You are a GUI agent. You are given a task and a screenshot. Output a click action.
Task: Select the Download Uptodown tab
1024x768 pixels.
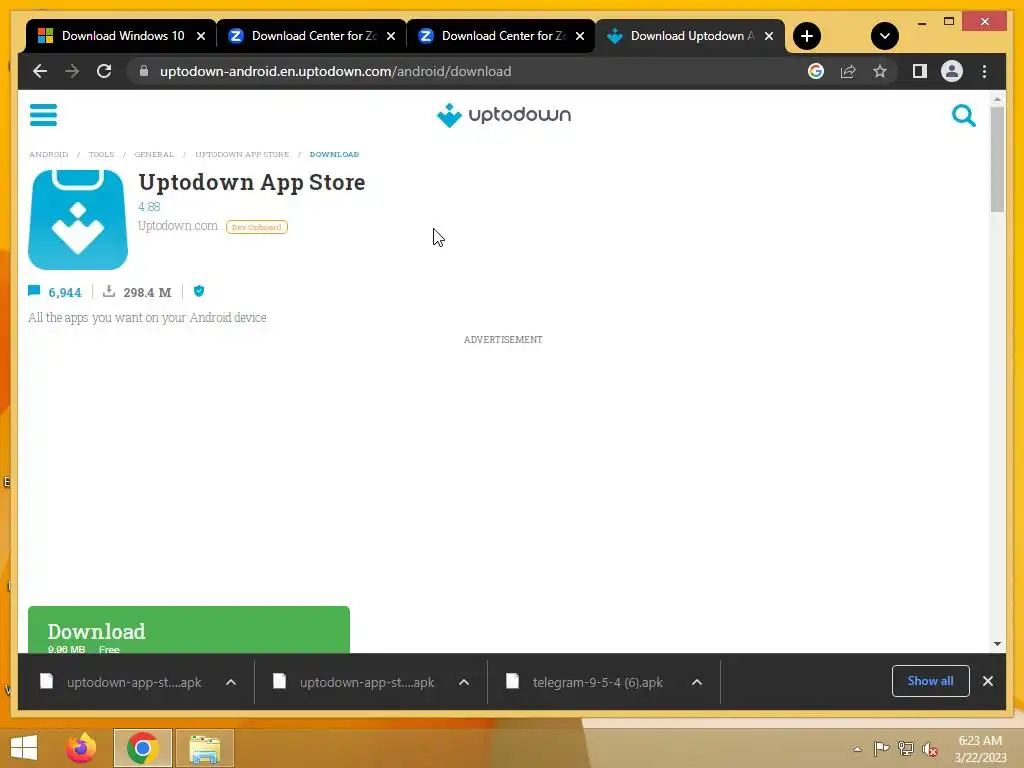(x=691, y=36)
